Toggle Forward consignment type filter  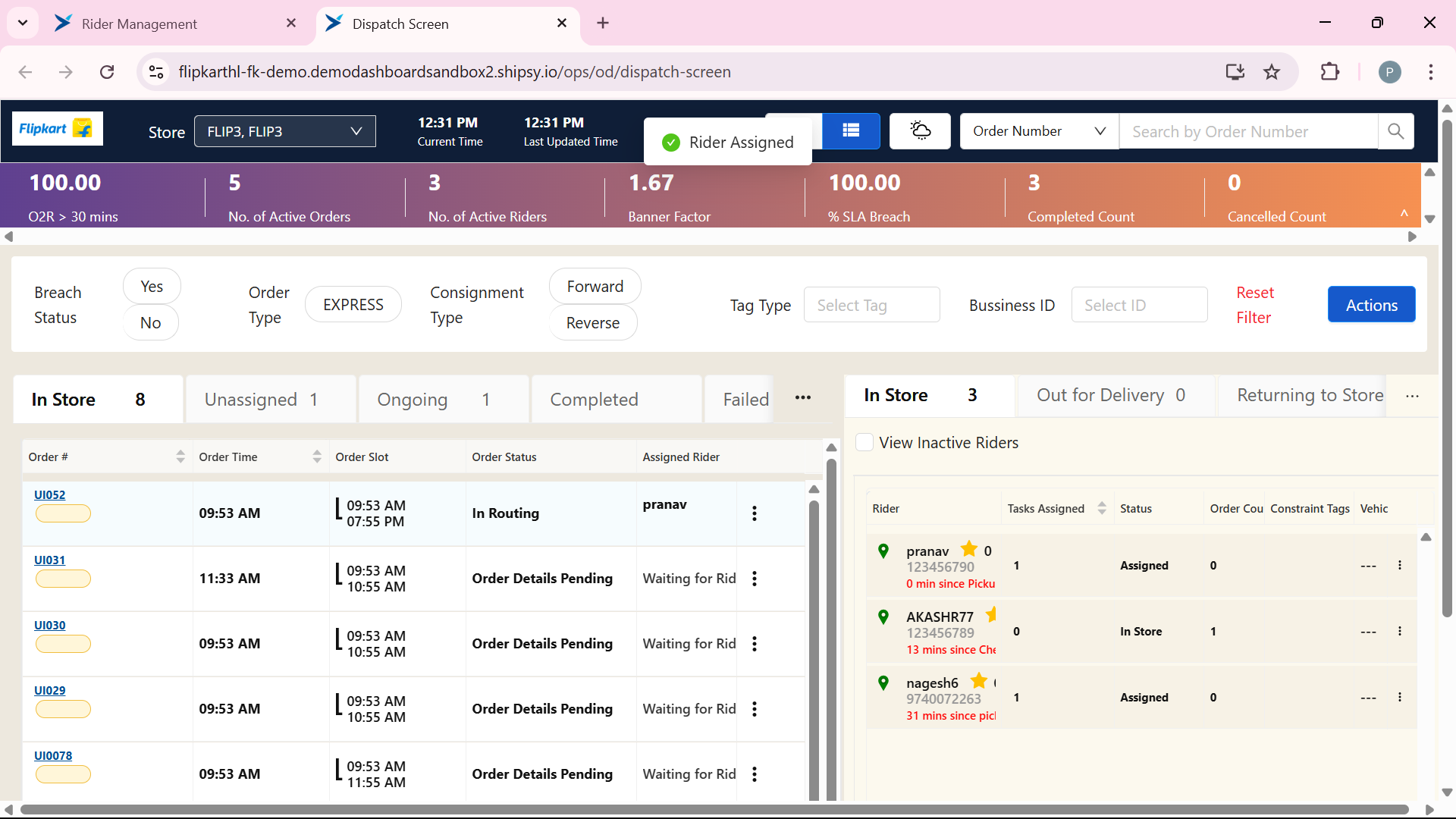[x=595, y=287]
